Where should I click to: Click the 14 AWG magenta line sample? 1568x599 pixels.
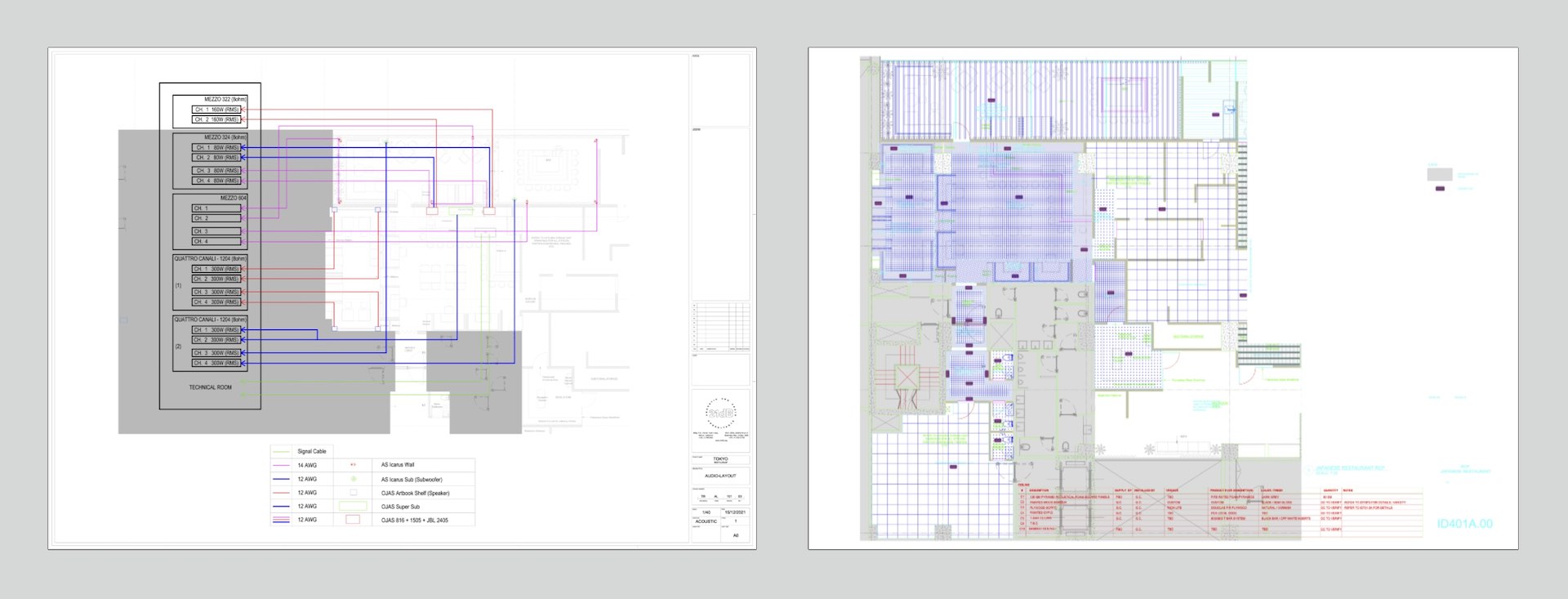click(x=281, y=465)
